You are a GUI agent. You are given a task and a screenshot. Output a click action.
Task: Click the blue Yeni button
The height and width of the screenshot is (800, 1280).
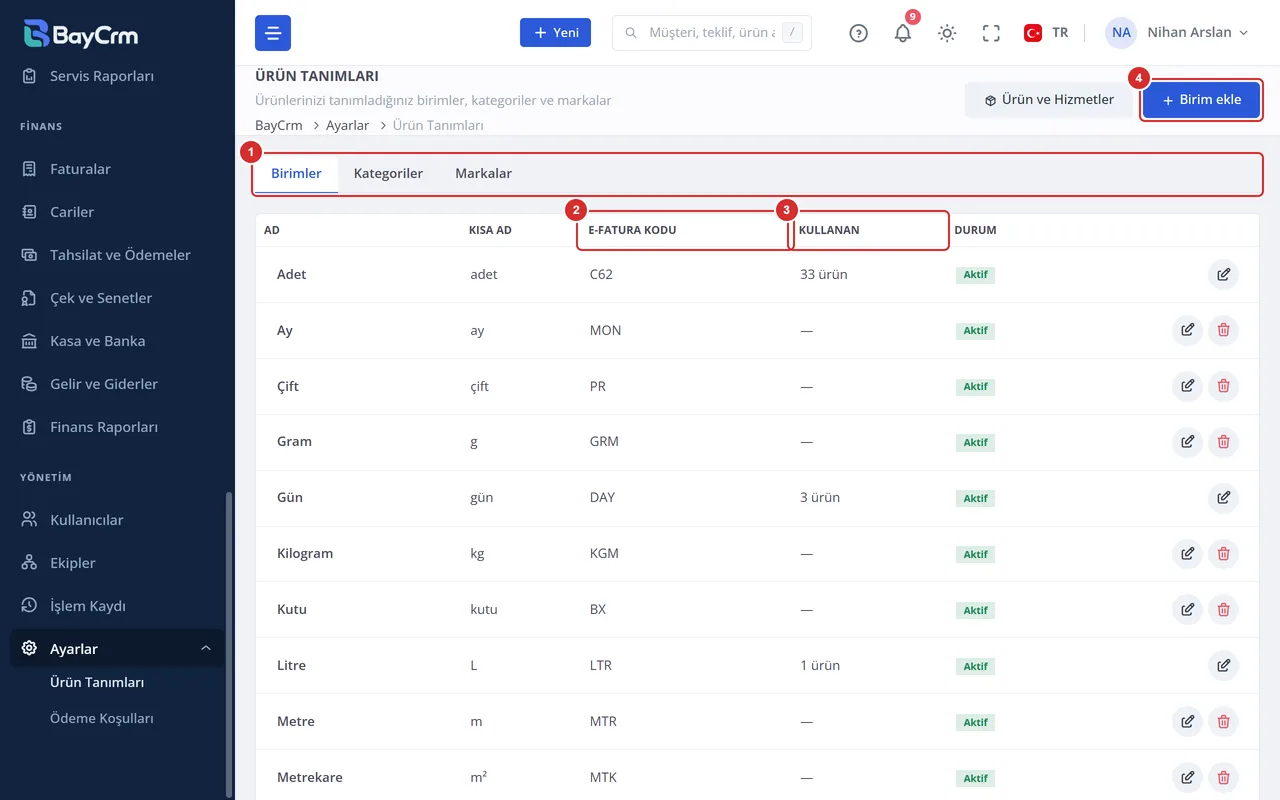(555, 33)
